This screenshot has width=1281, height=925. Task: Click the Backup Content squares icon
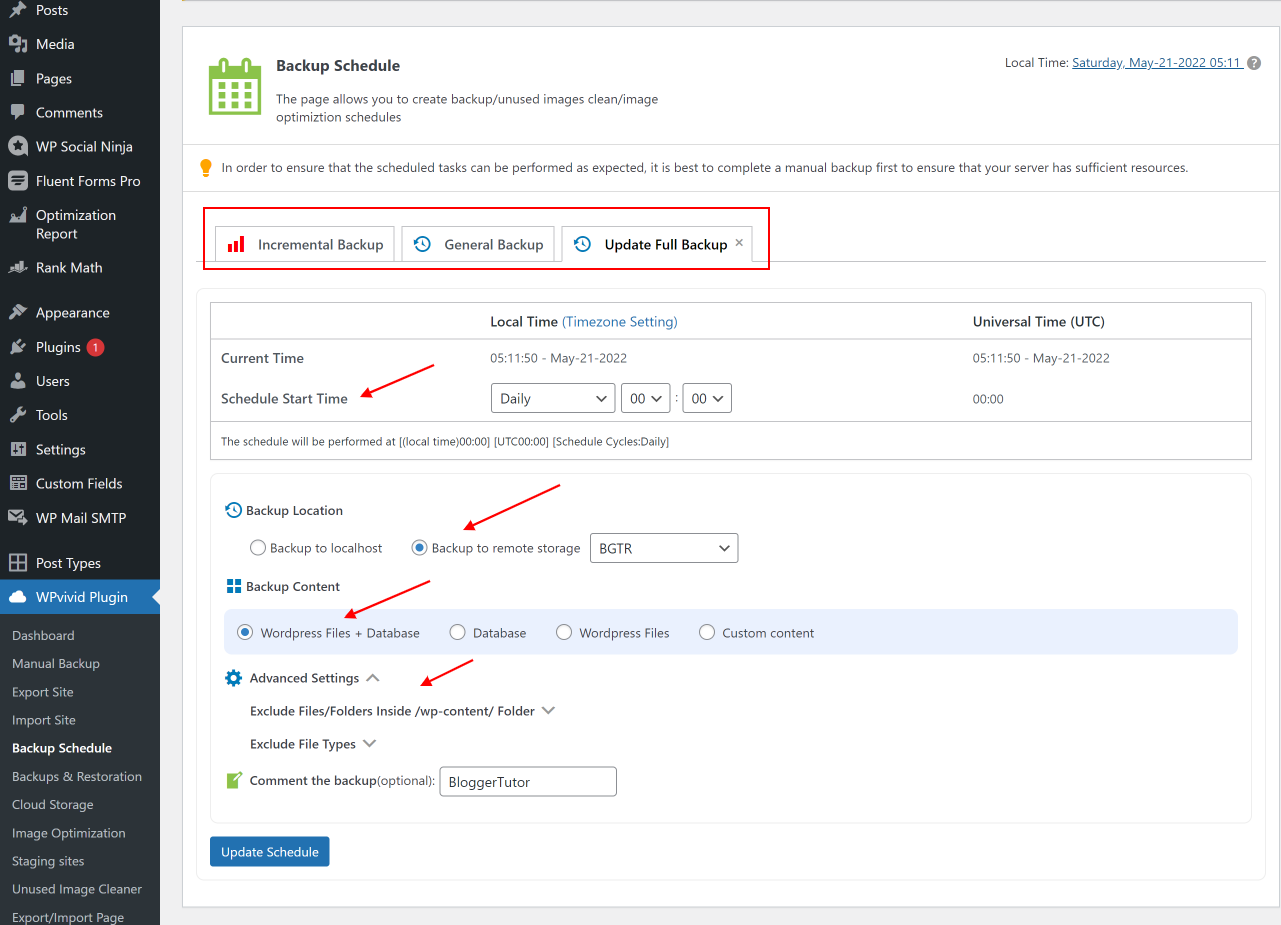(234, 586)
